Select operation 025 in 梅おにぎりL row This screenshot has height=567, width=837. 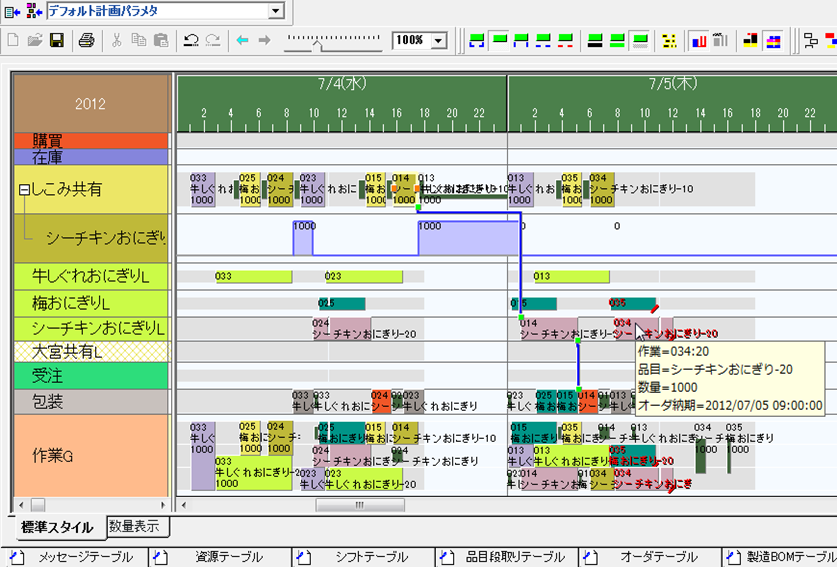click(x=342, y=304)
